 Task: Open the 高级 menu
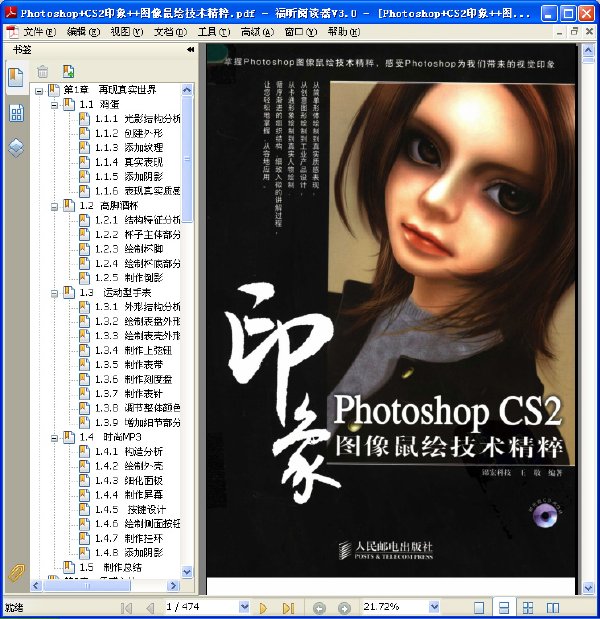click(257, 32)
